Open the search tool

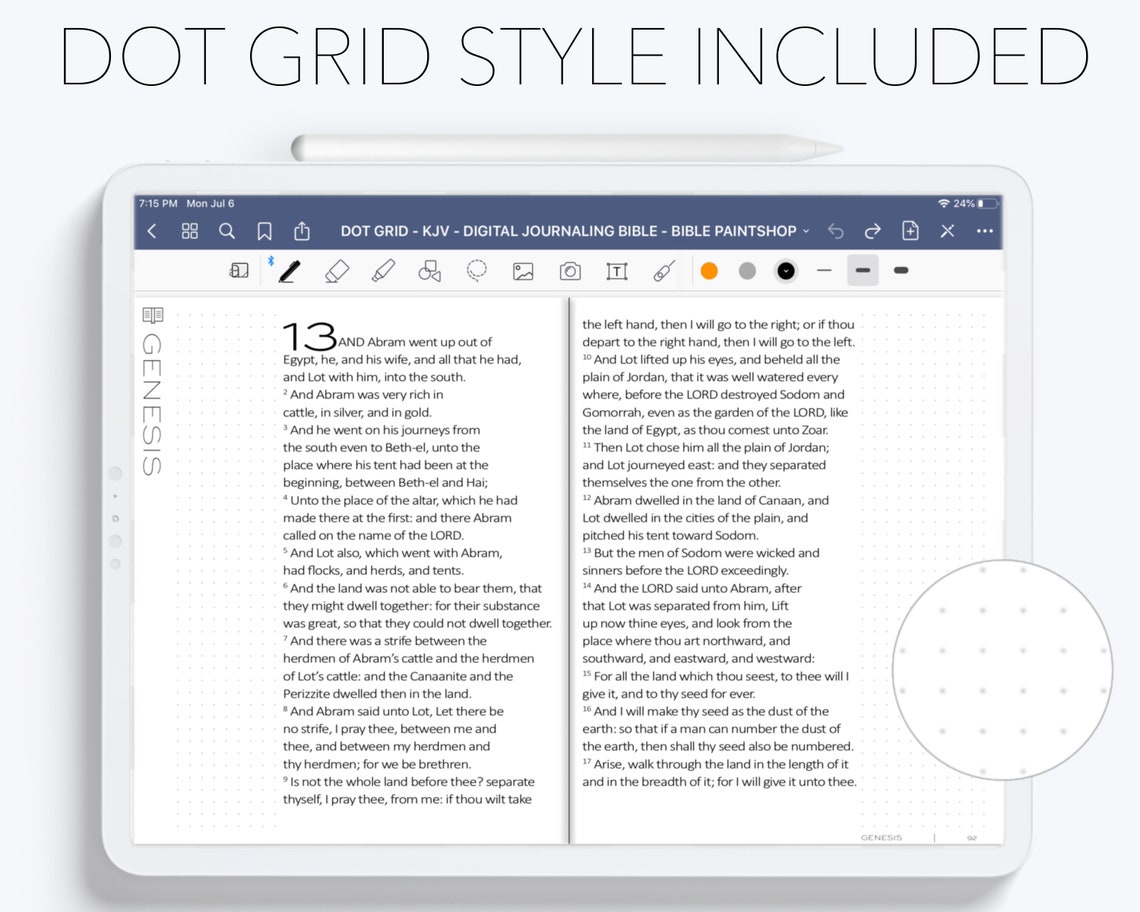[227, 230]
